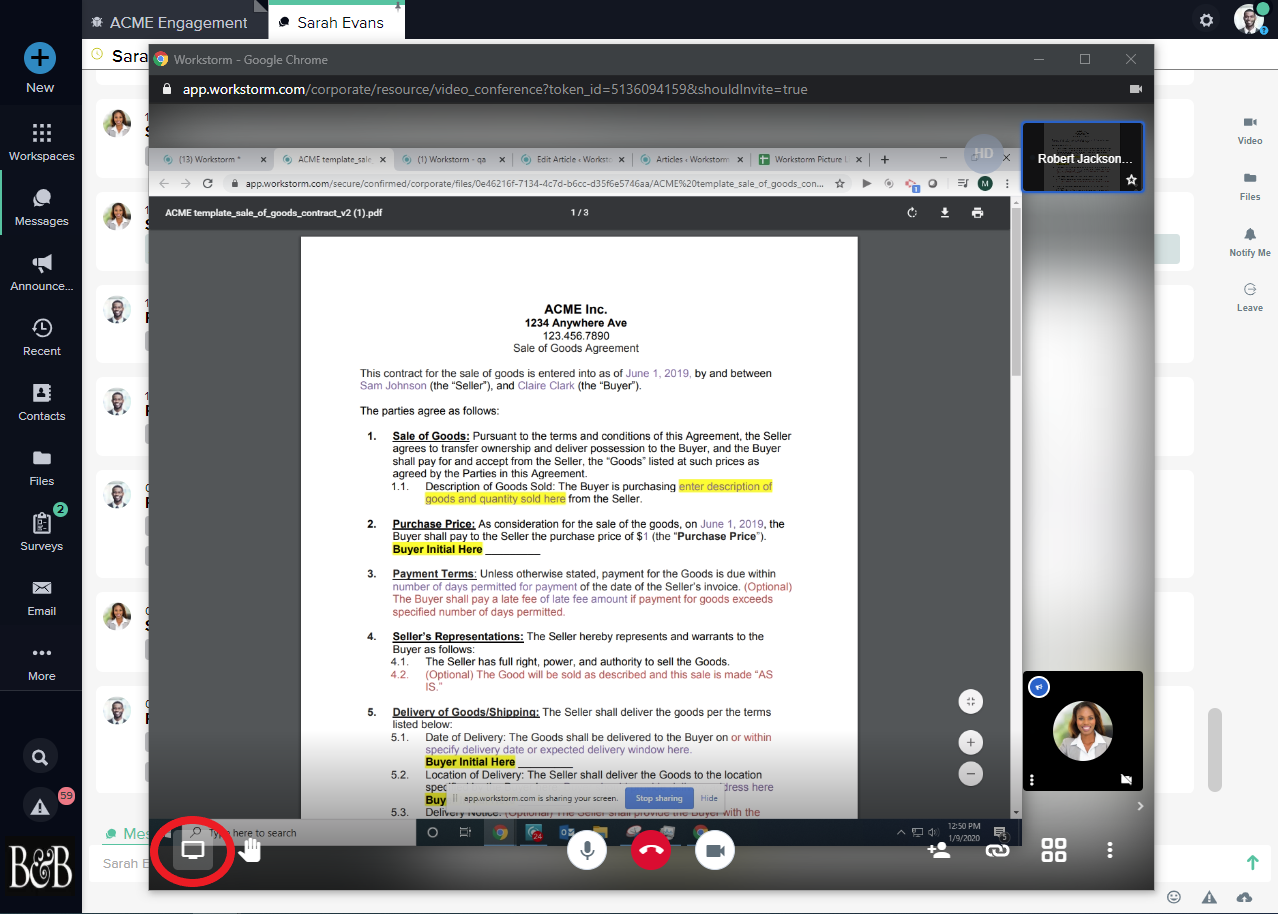Select the local participant woman's video thumbnail
Screen dimensions: 1278x914
tap(1083, 731)
